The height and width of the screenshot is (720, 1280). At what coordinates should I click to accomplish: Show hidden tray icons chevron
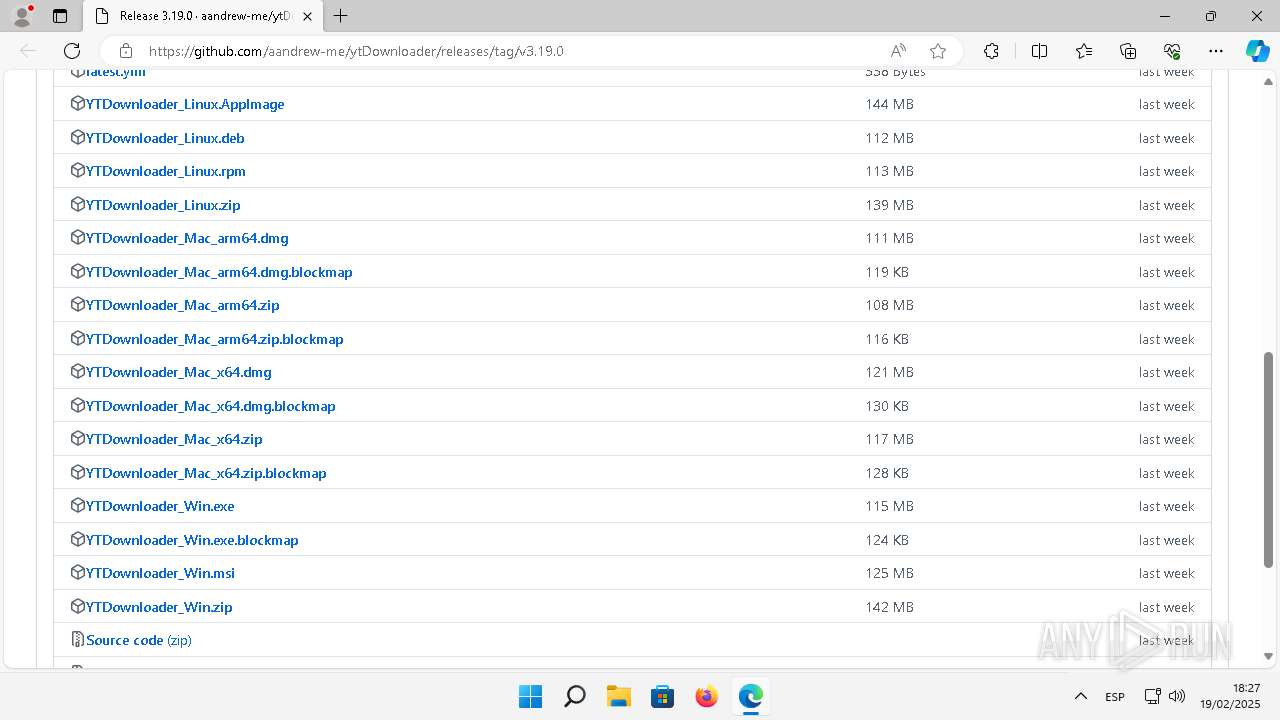pyautogui.click(x=1080, y=696)
